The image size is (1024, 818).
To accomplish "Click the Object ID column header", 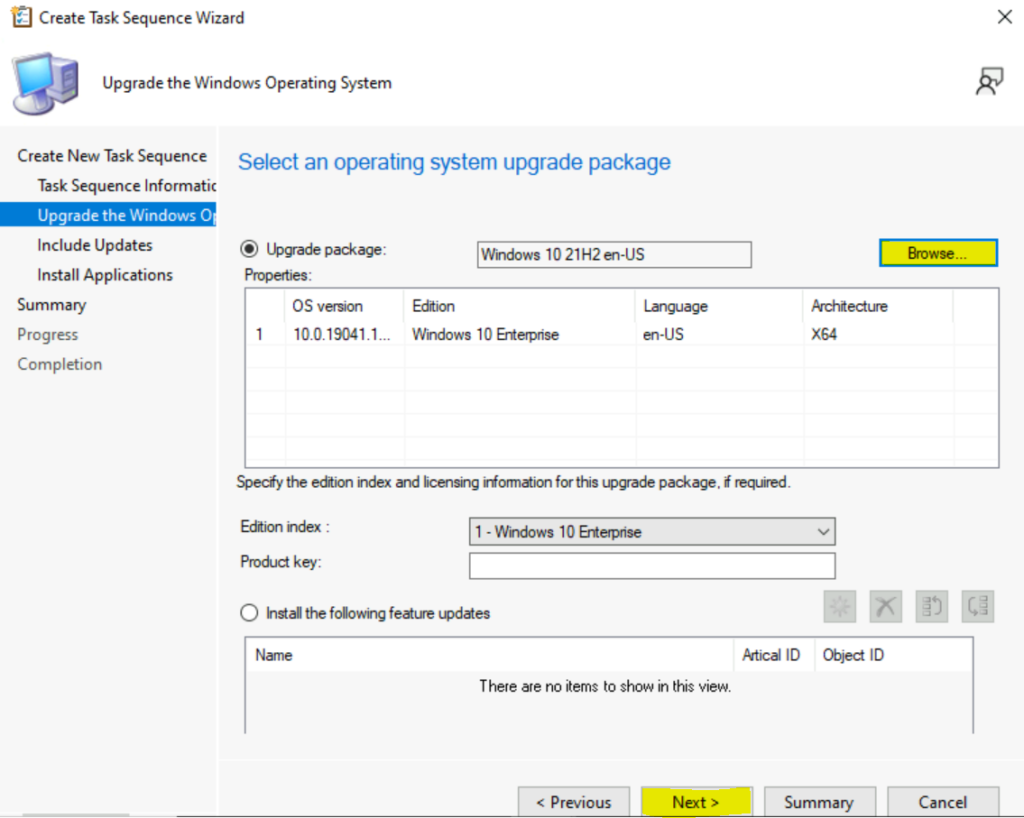I will [x=893, y=655].
